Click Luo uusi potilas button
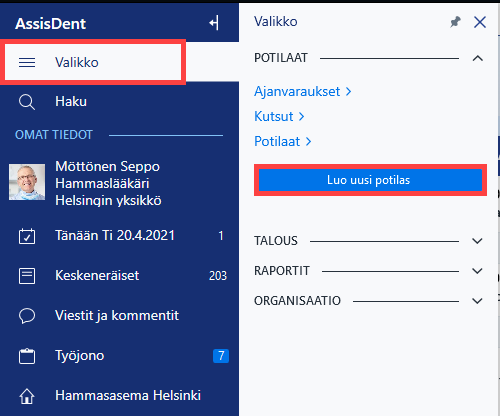 370,180
